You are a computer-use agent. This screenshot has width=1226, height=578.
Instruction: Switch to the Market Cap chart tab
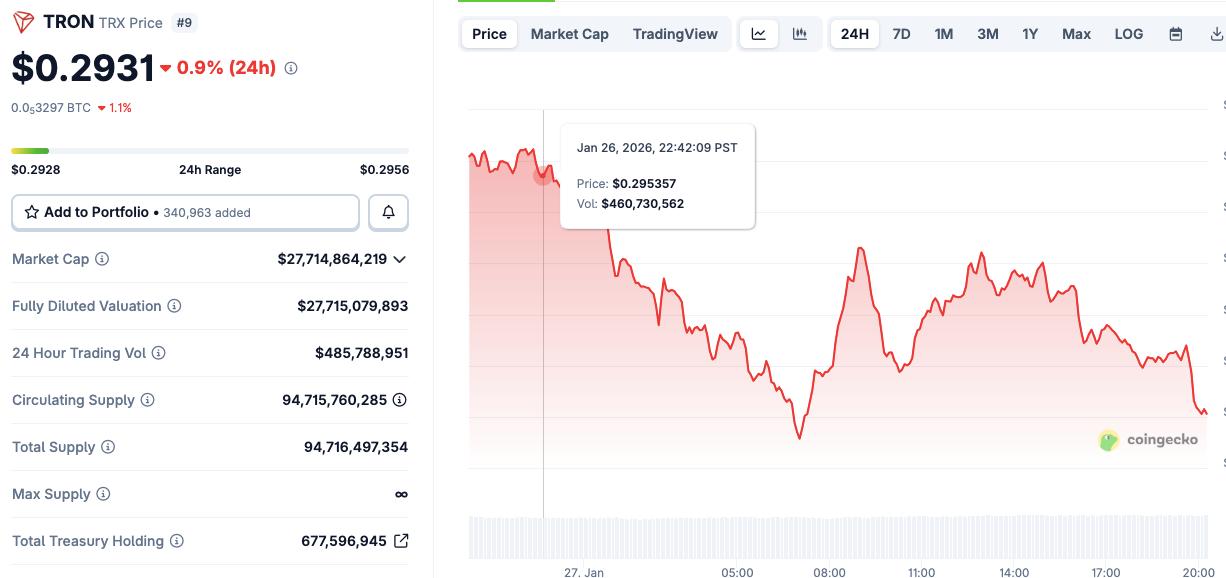(x=569, y=33)
